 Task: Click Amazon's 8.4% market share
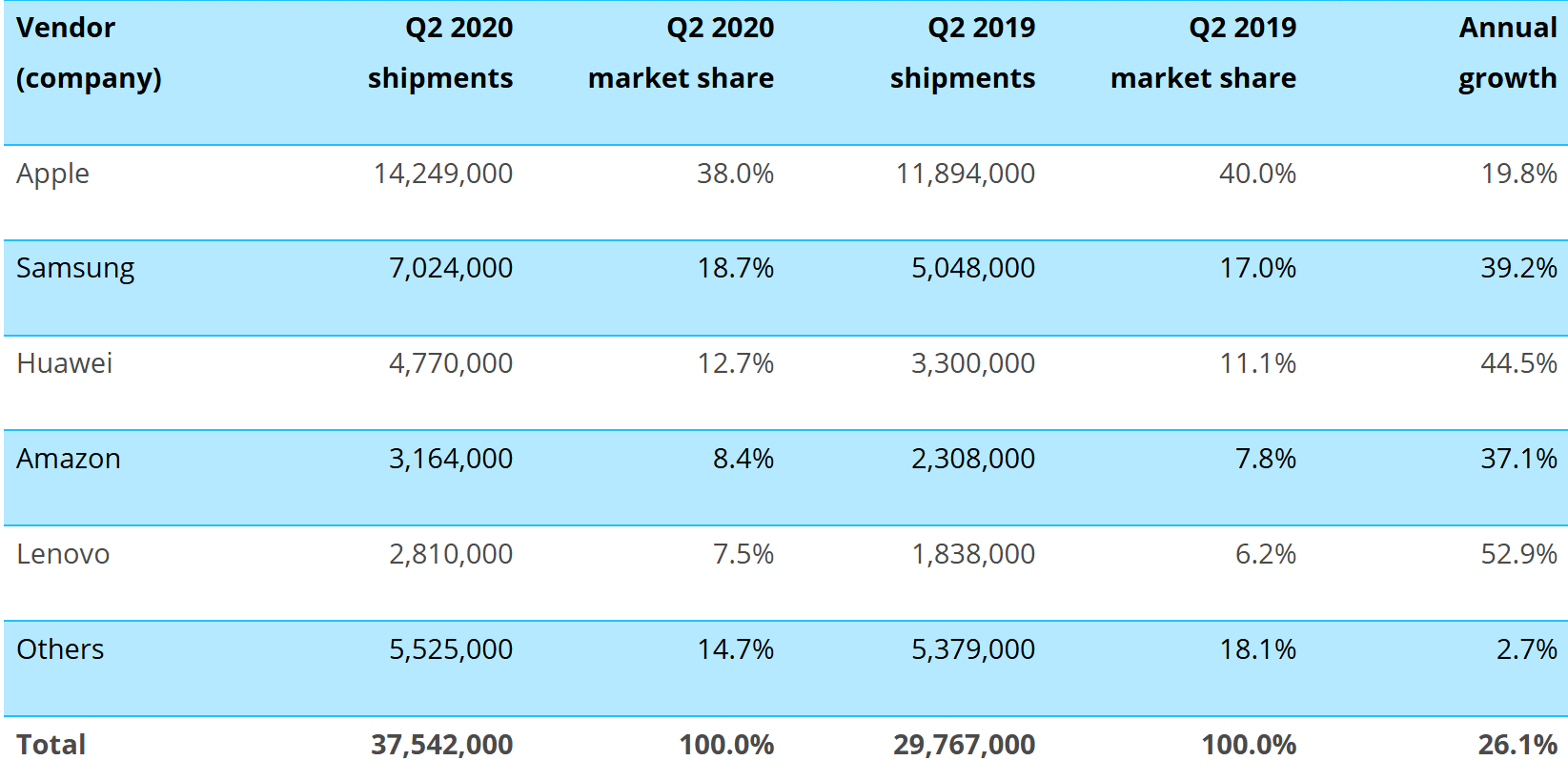coord(743,459)
